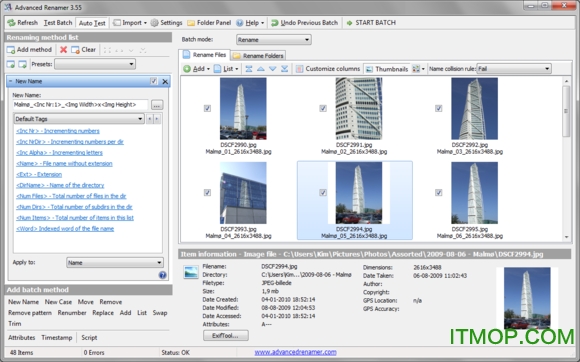This screenshot has height=362, width=580.
Task: Click the New Name text field
Action: [x=81, y=105]
